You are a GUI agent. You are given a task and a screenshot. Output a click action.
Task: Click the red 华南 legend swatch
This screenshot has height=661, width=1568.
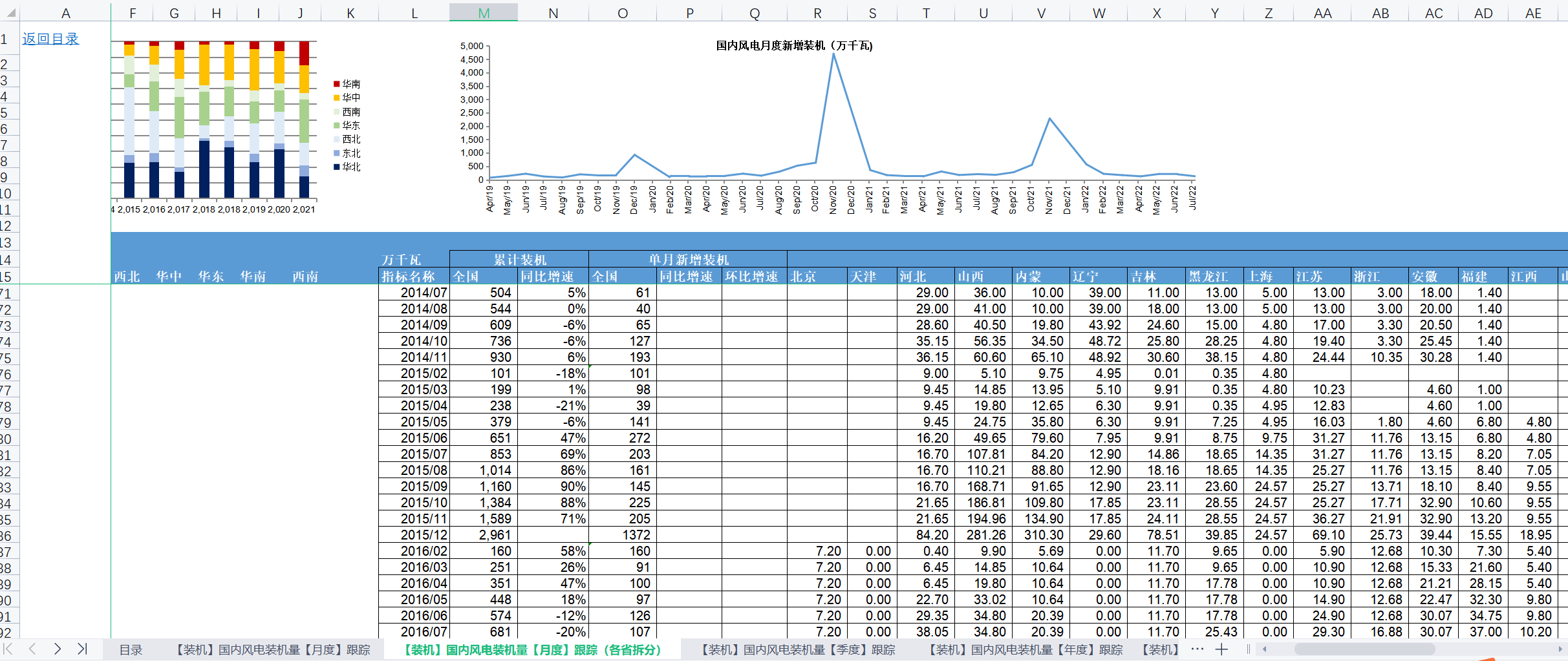pyautogui.click(x=336, y=84)
